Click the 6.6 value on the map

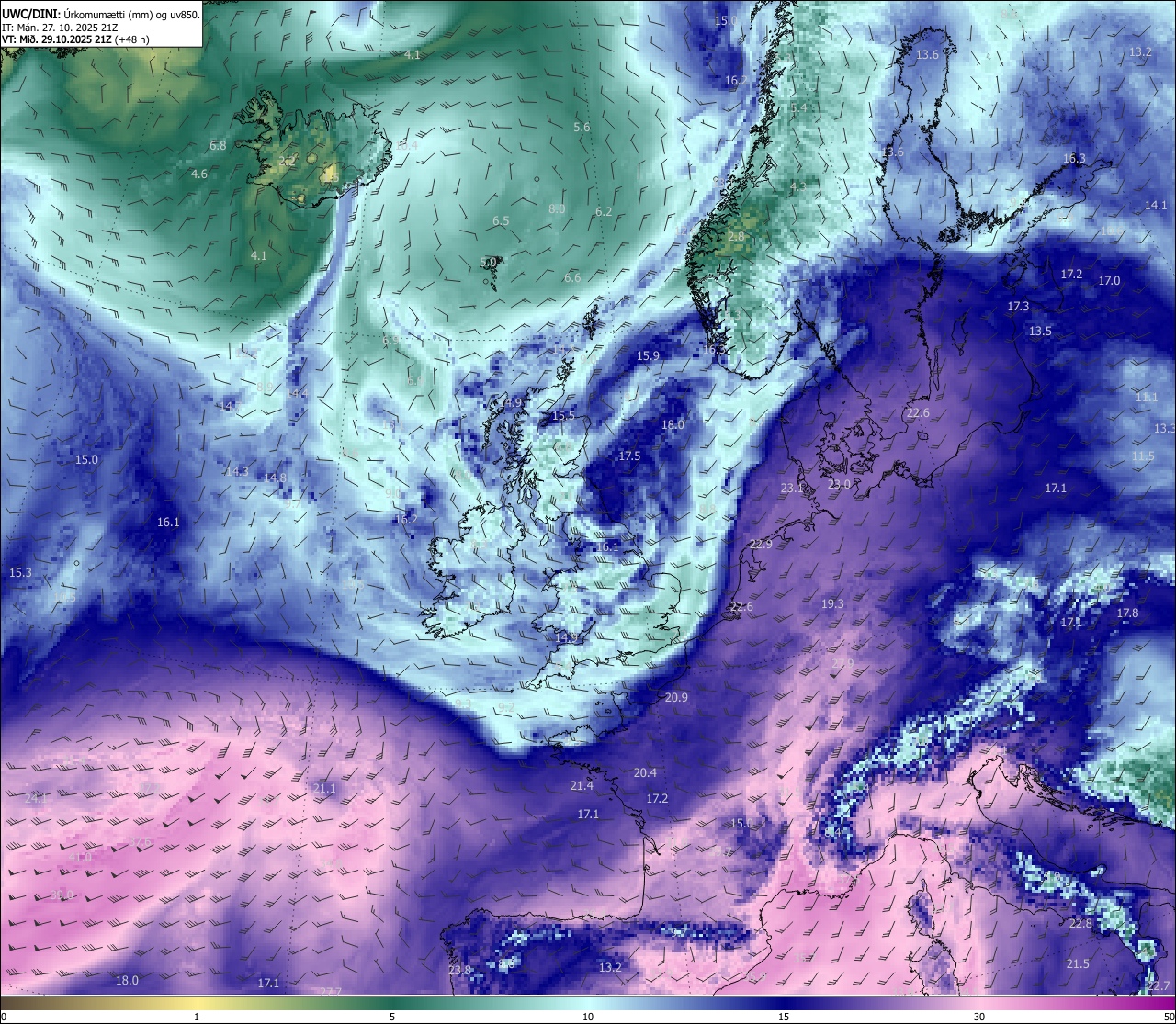[572, 277]
